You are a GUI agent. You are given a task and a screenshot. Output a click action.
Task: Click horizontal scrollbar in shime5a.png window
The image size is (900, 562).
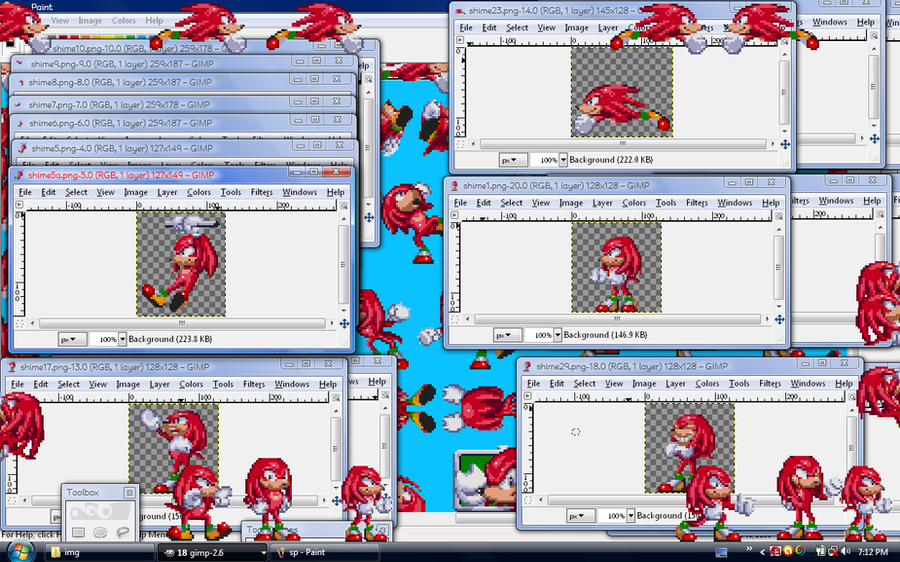(x=182, y=324)
